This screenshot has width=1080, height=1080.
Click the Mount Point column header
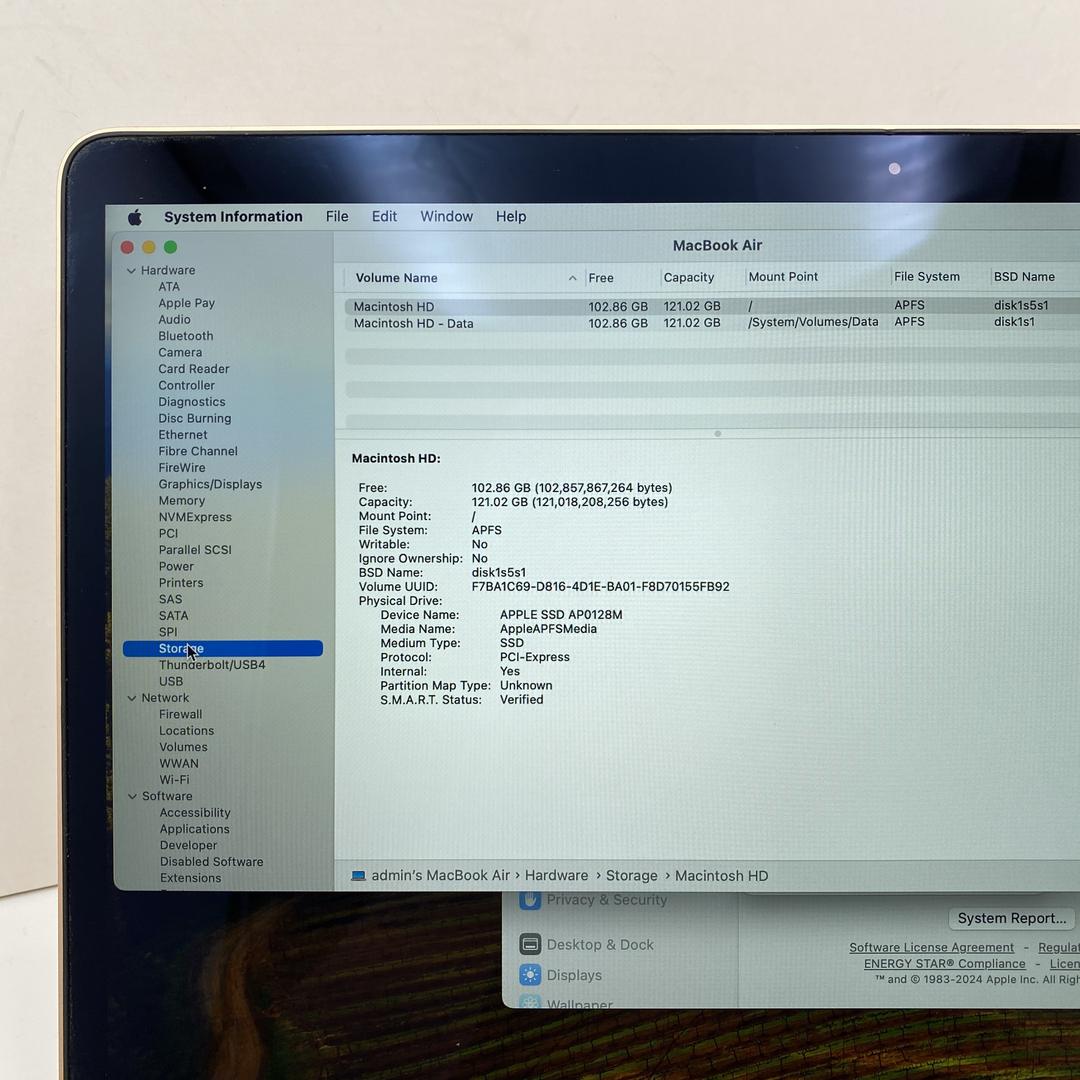tap(783, 277)
